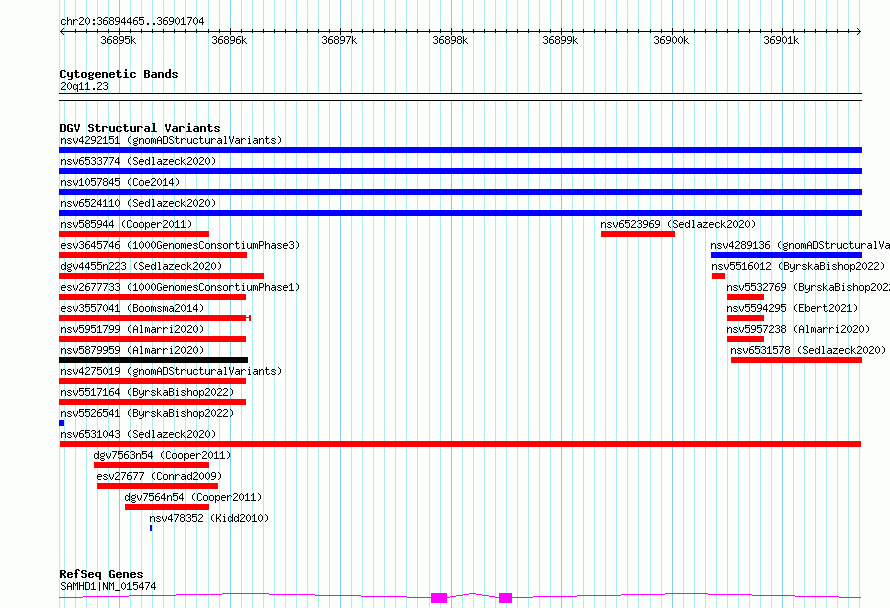Click the first magenta SAMHD1 exon box
890x608 pixels.
[439, 598]
